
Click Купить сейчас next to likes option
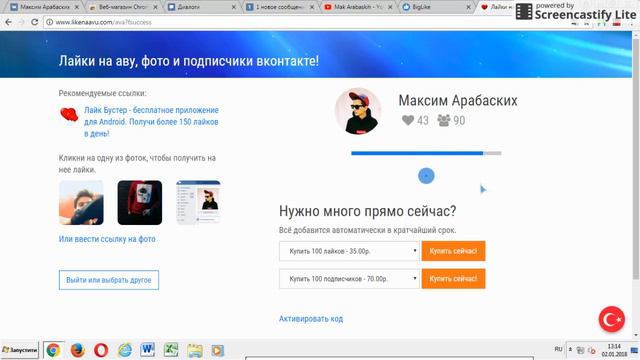(453, 251)
